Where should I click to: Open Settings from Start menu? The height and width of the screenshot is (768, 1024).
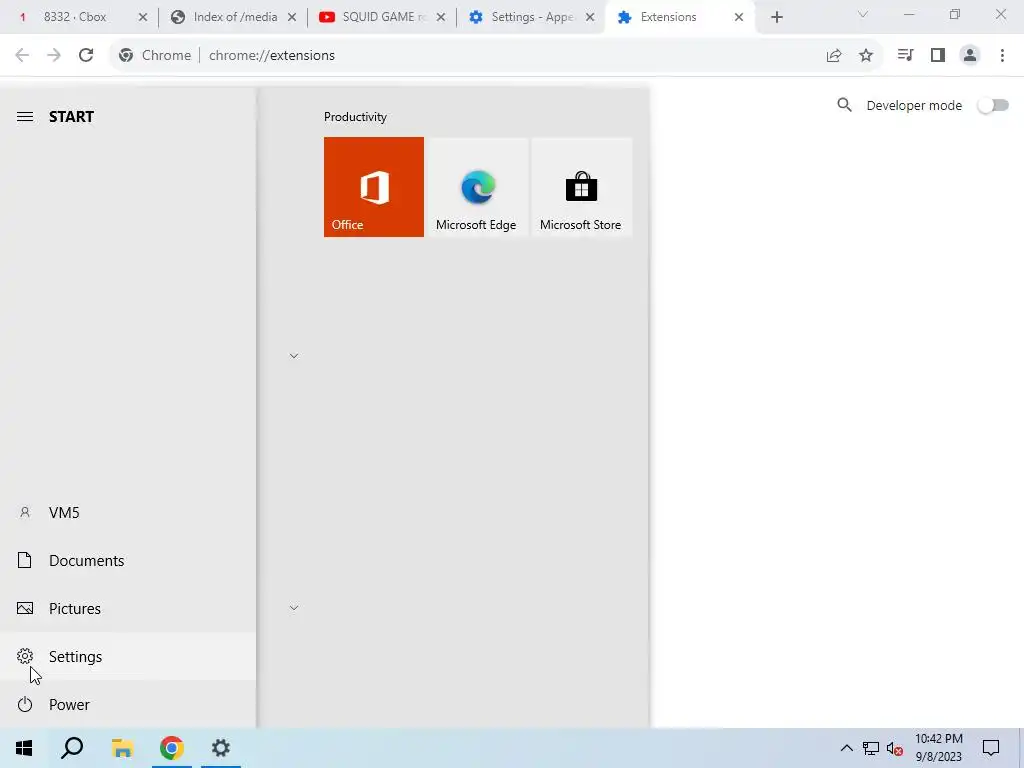pos(128,656)
